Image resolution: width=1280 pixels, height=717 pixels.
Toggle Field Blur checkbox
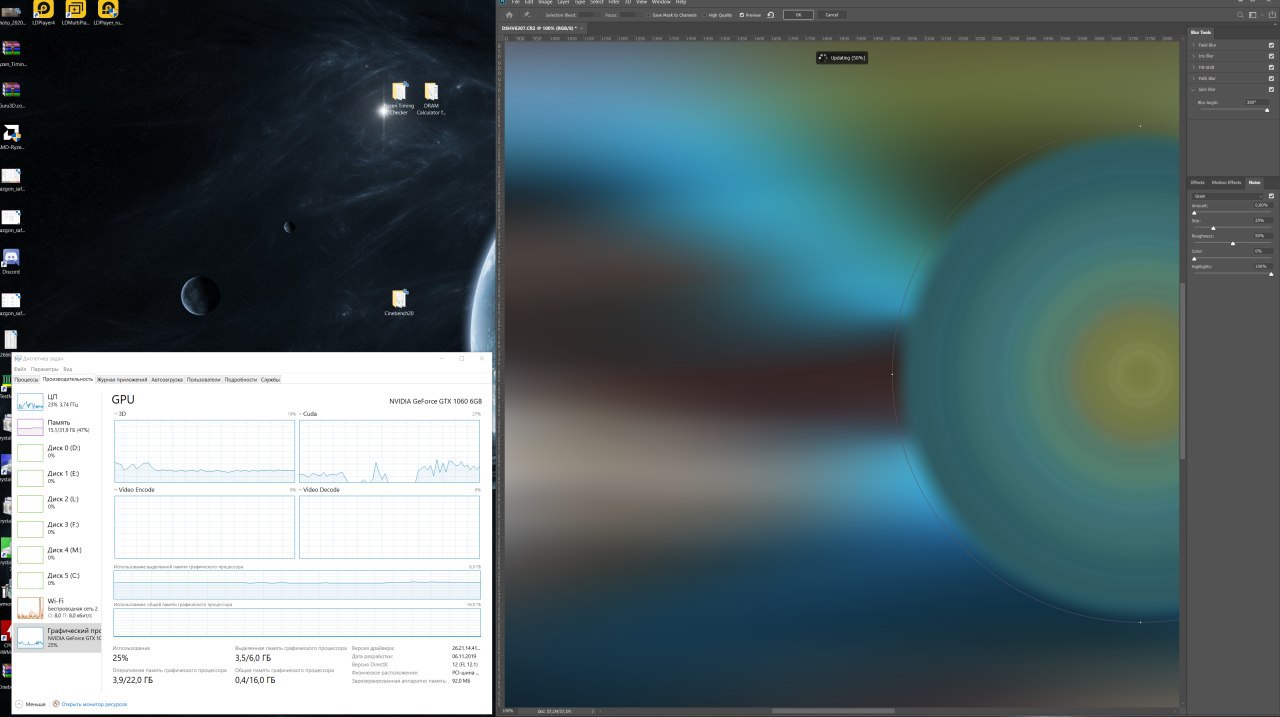pyautogui.click(x=1271, y=45)
